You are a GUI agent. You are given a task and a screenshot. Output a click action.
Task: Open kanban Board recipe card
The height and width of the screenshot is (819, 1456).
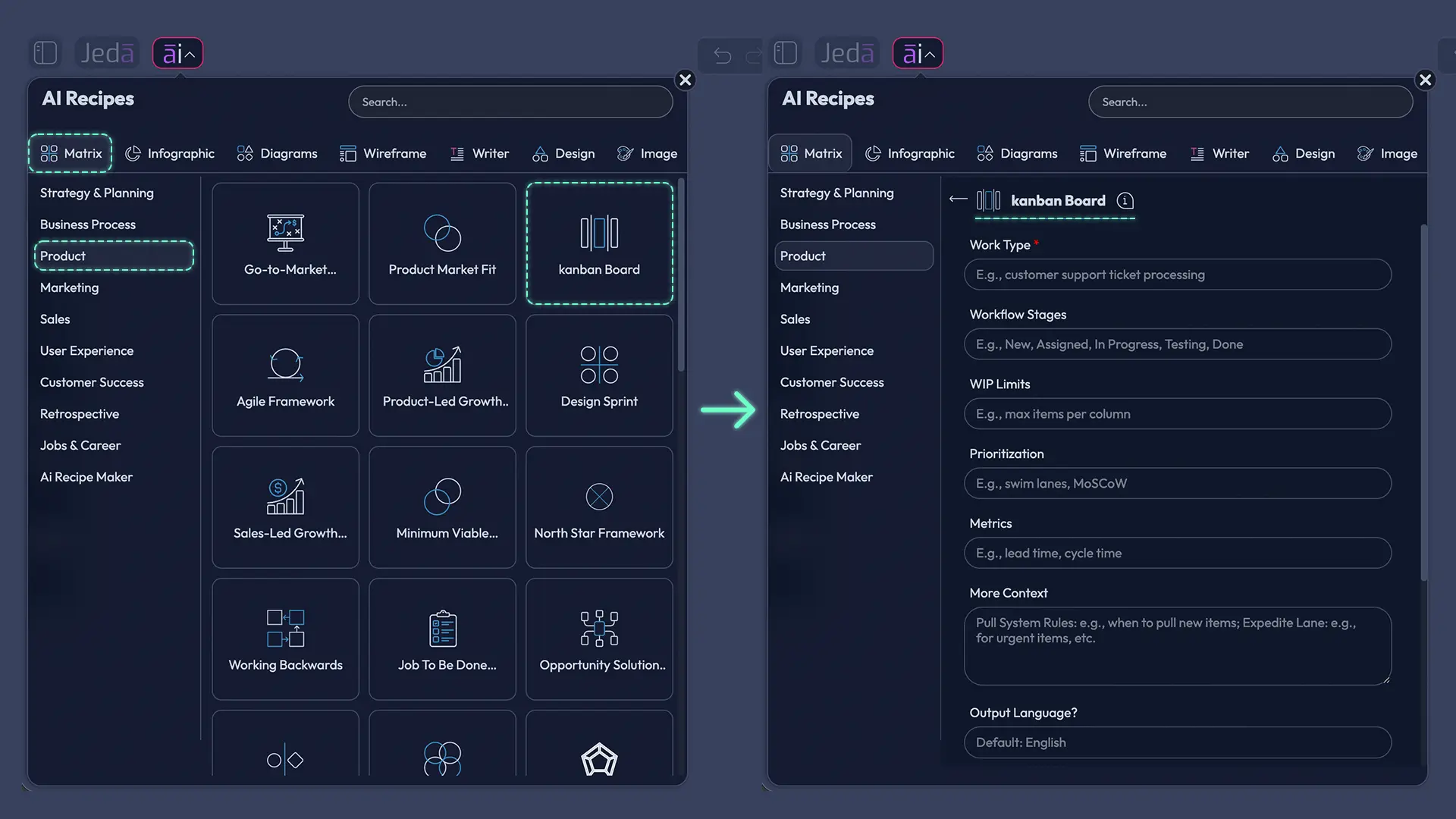click(599, 243)
